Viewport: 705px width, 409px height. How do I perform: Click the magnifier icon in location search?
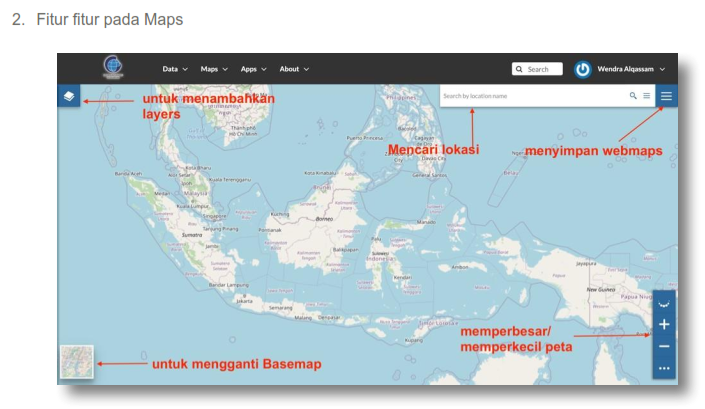tap(633, 96)
